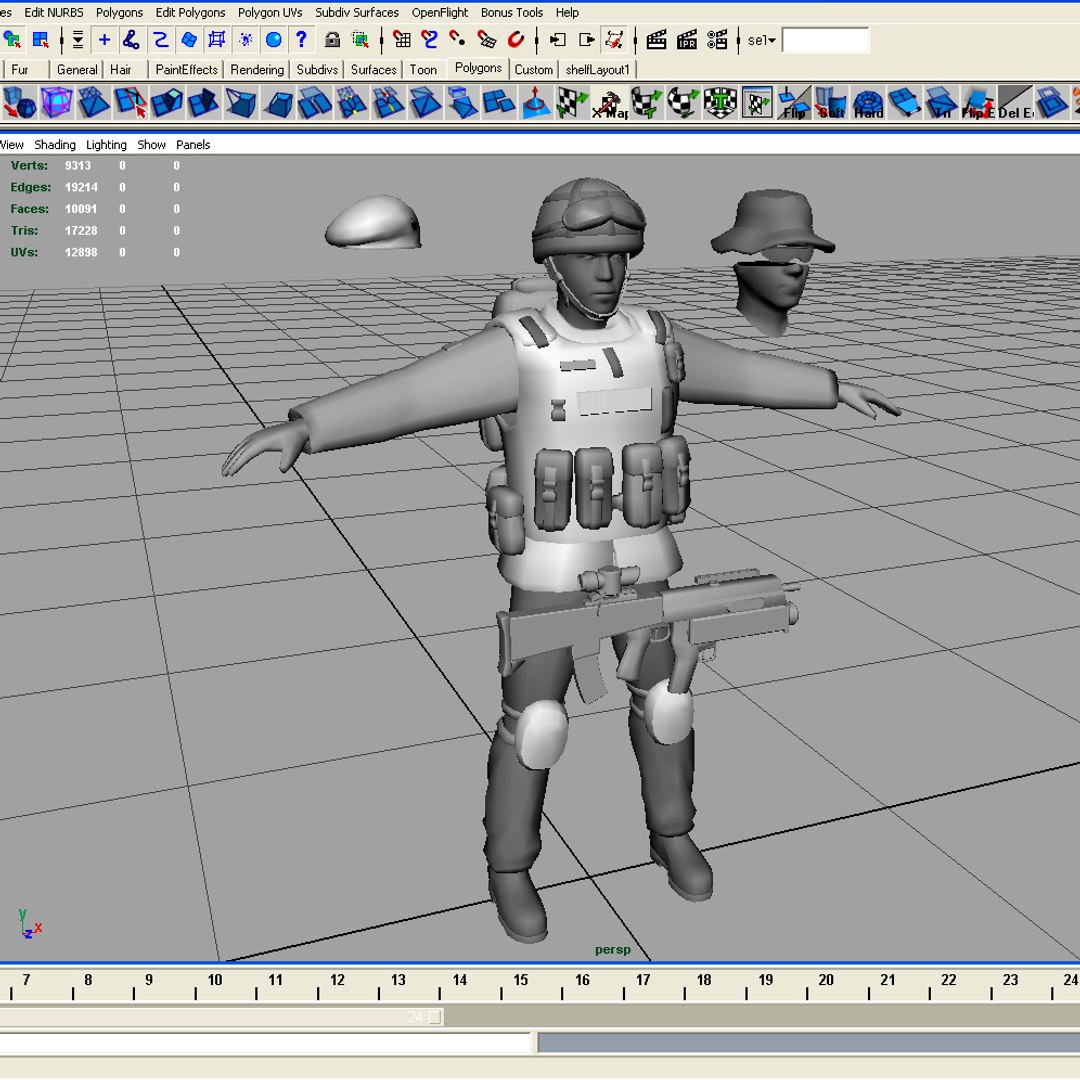Start IPR render with the IPR icon

coord(687,40)
